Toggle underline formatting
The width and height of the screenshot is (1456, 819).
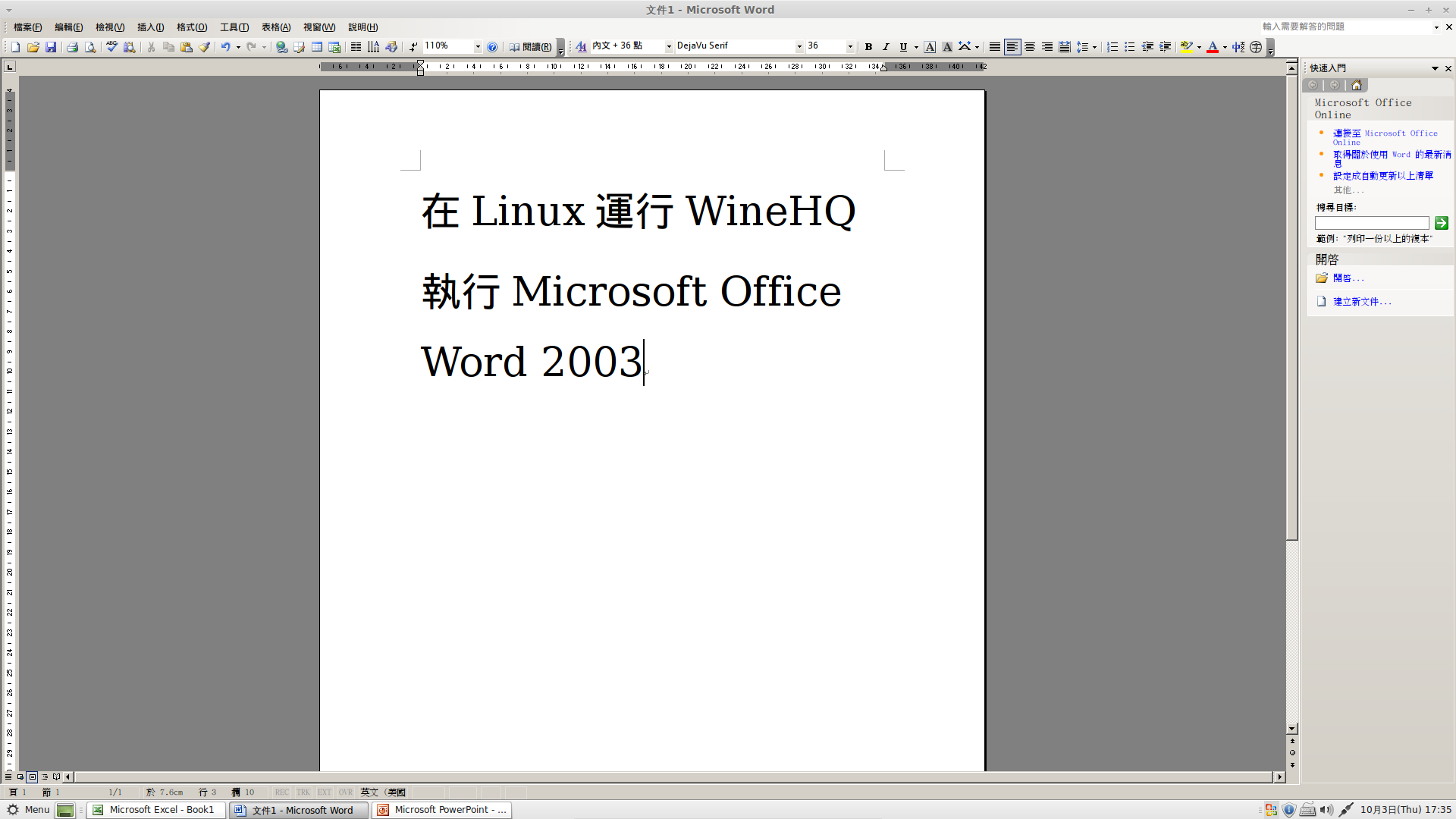(903, 47)
